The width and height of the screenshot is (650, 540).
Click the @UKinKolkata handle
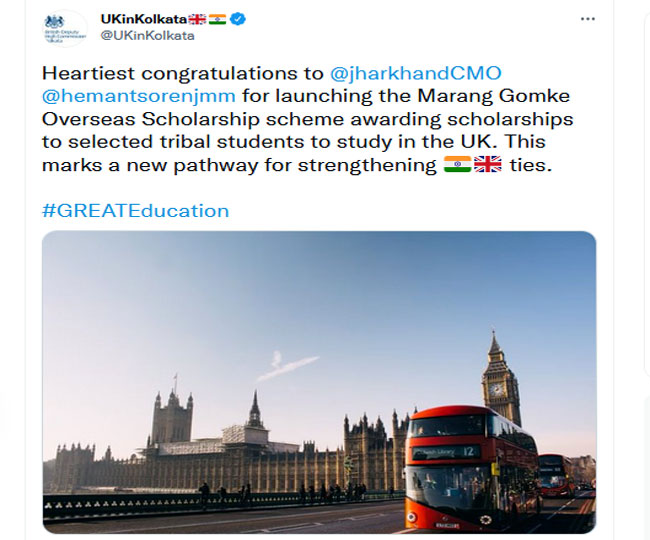[x=148, y=35]
